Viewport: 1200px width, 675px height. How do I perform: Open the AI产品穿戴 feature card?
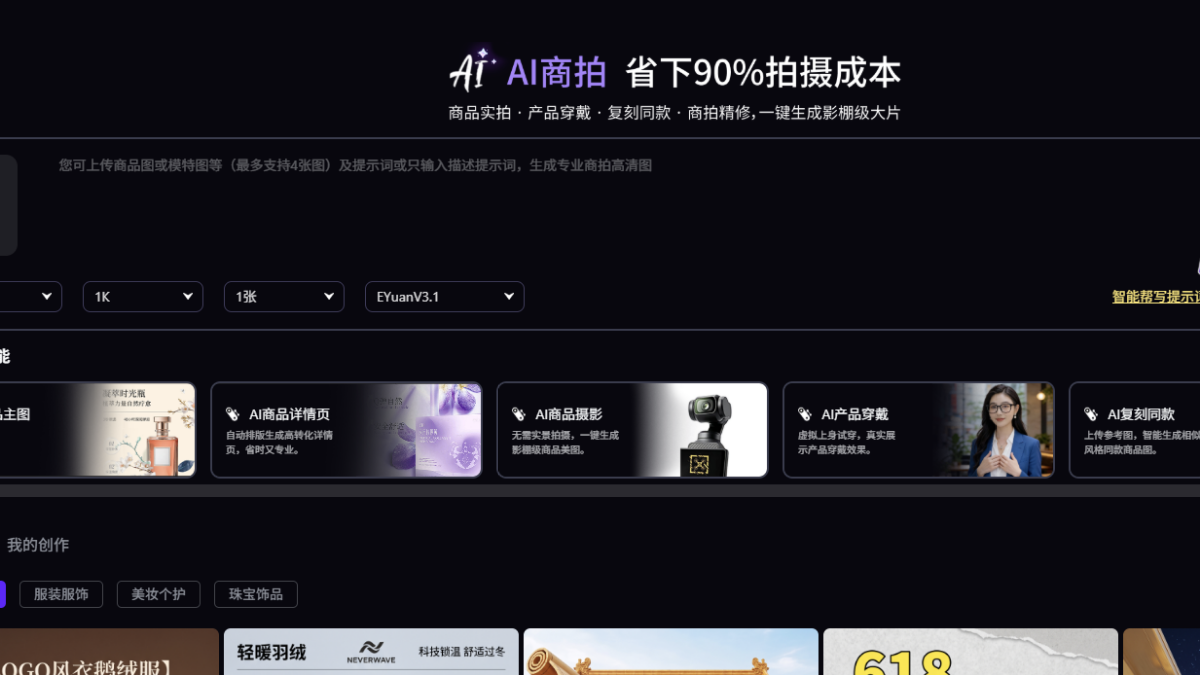click(918, 430)
